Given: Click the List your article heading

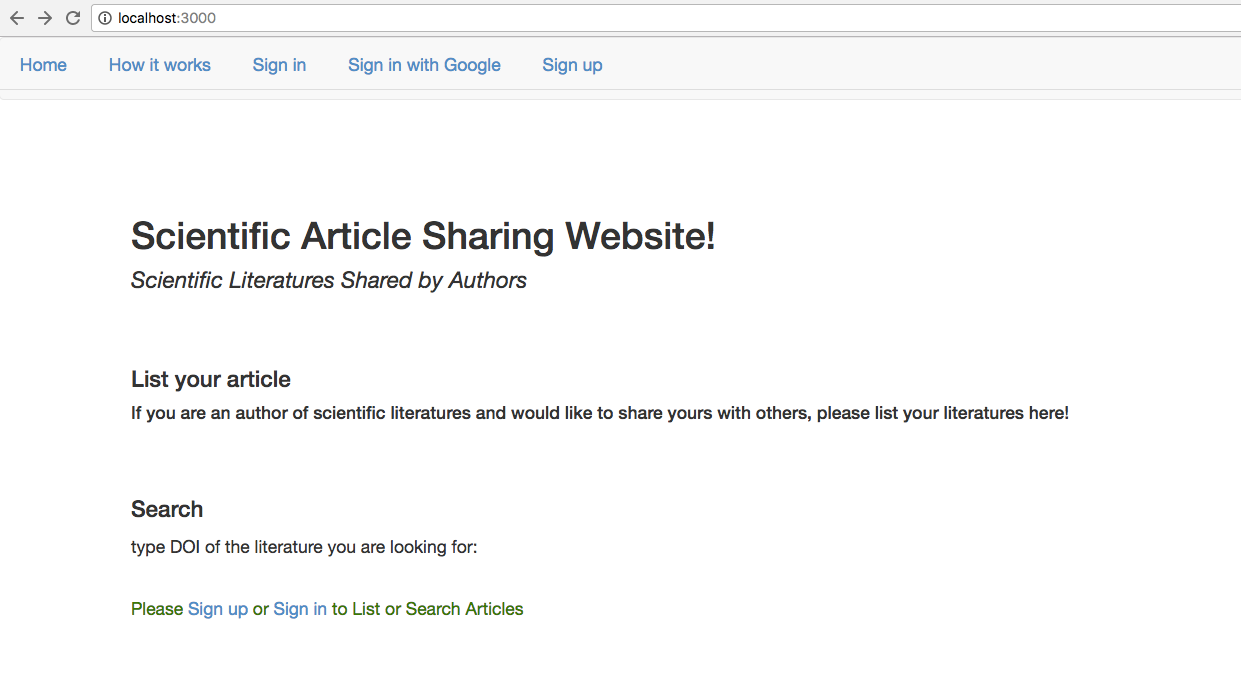Looking at the screenshot, I should point(211,380).
